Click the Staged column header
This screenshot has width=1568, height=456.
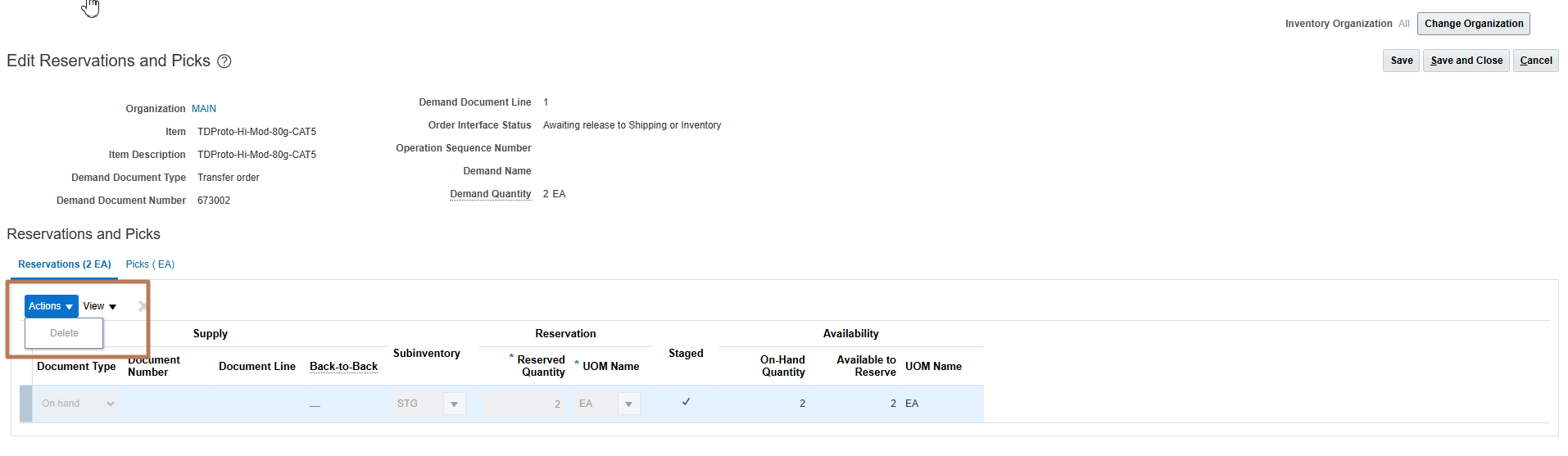(x=686, y=353)
